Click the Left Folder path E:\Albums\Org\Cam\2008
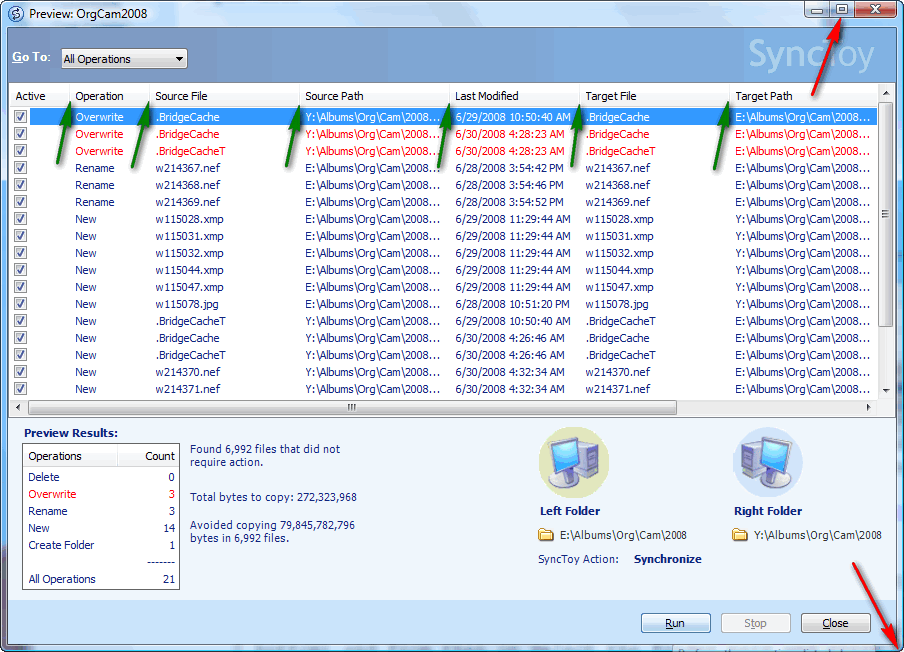 623,536
